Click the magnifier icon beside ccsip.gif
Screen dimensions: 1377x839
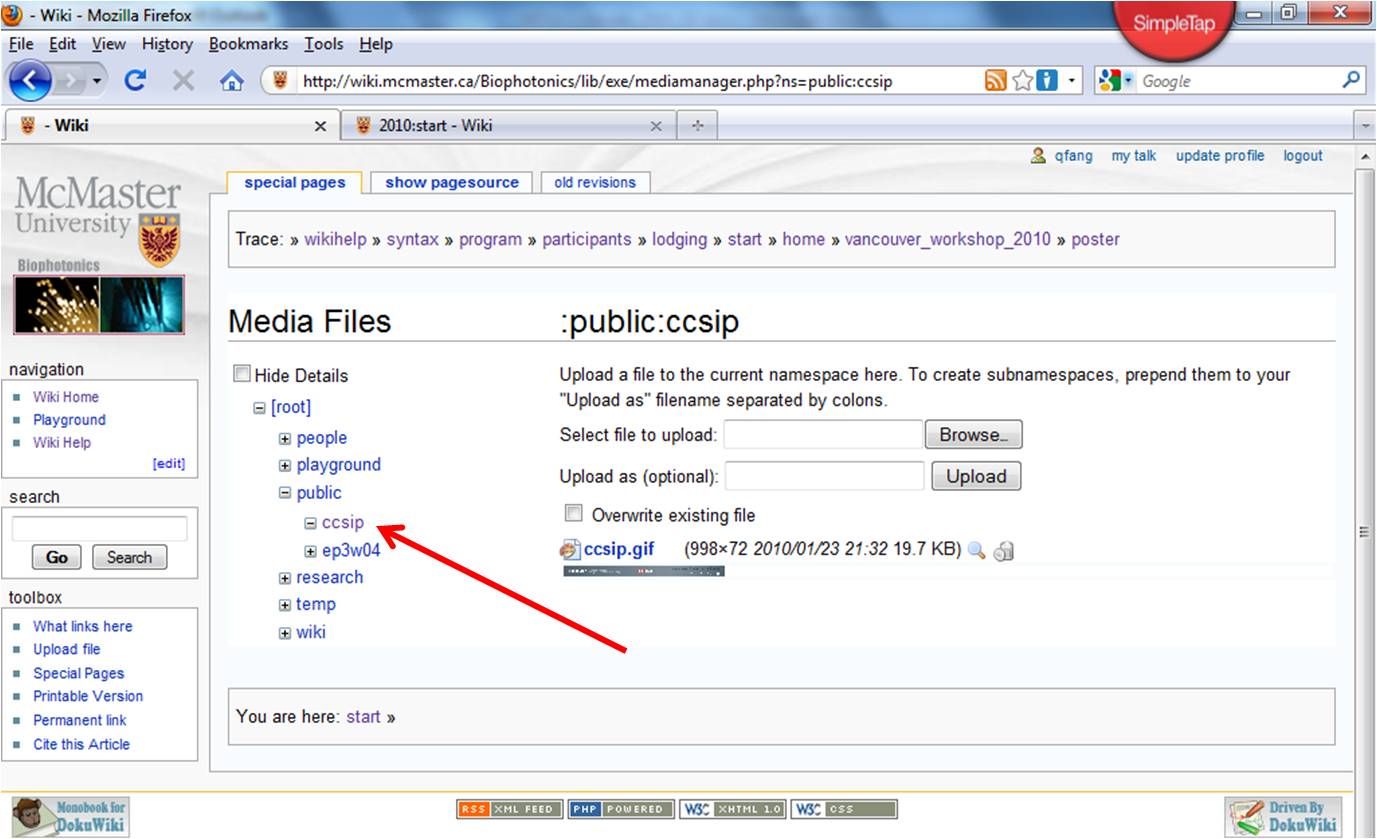point(977,551)
